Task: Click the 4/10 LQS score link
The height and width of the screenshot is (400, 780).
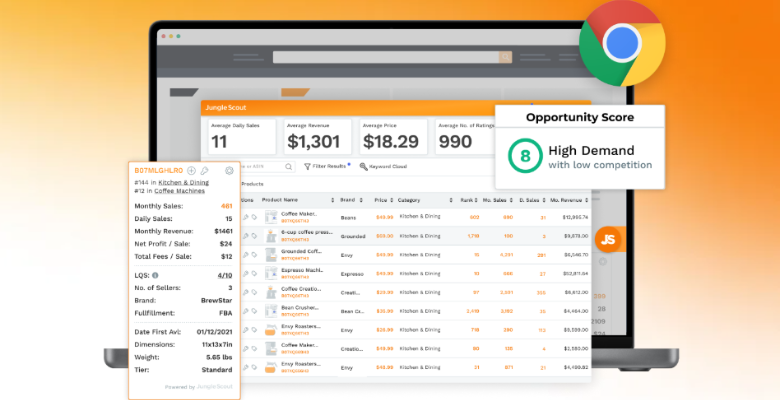Action: 225,275
